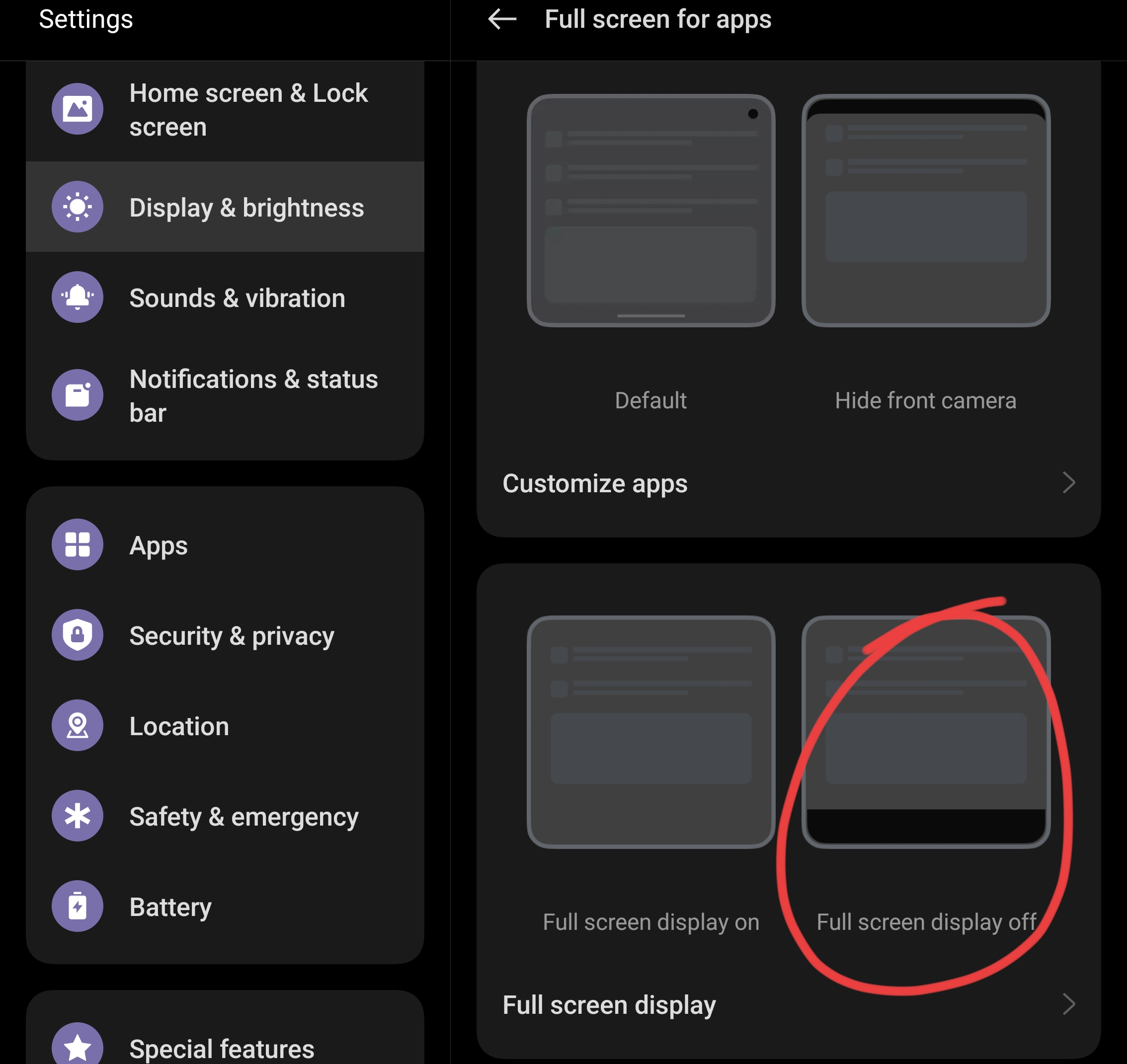Screen dimensions: 1127x1064
Task: Open the Customize apps entry
Action: click(789, 483)
